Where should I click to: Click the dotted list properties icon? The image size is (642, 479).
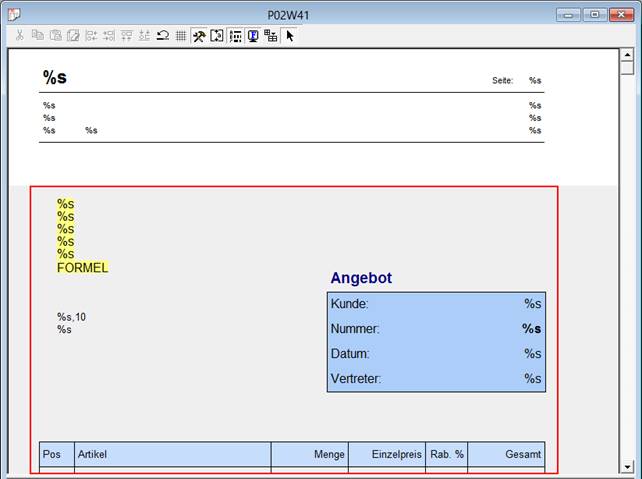pyautogui.click(x=235, y=35)
